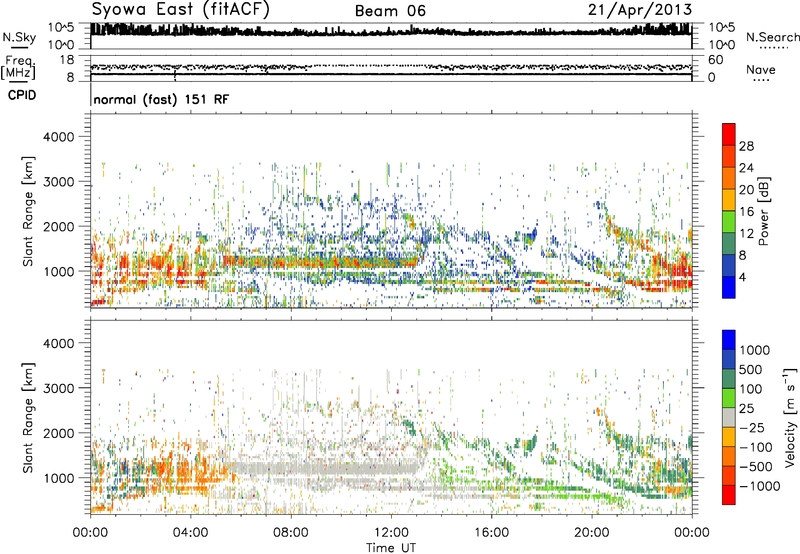The image size is (800, 554).
Task: Click the "08:00" time tick label
Action: [x=291, y=533]
